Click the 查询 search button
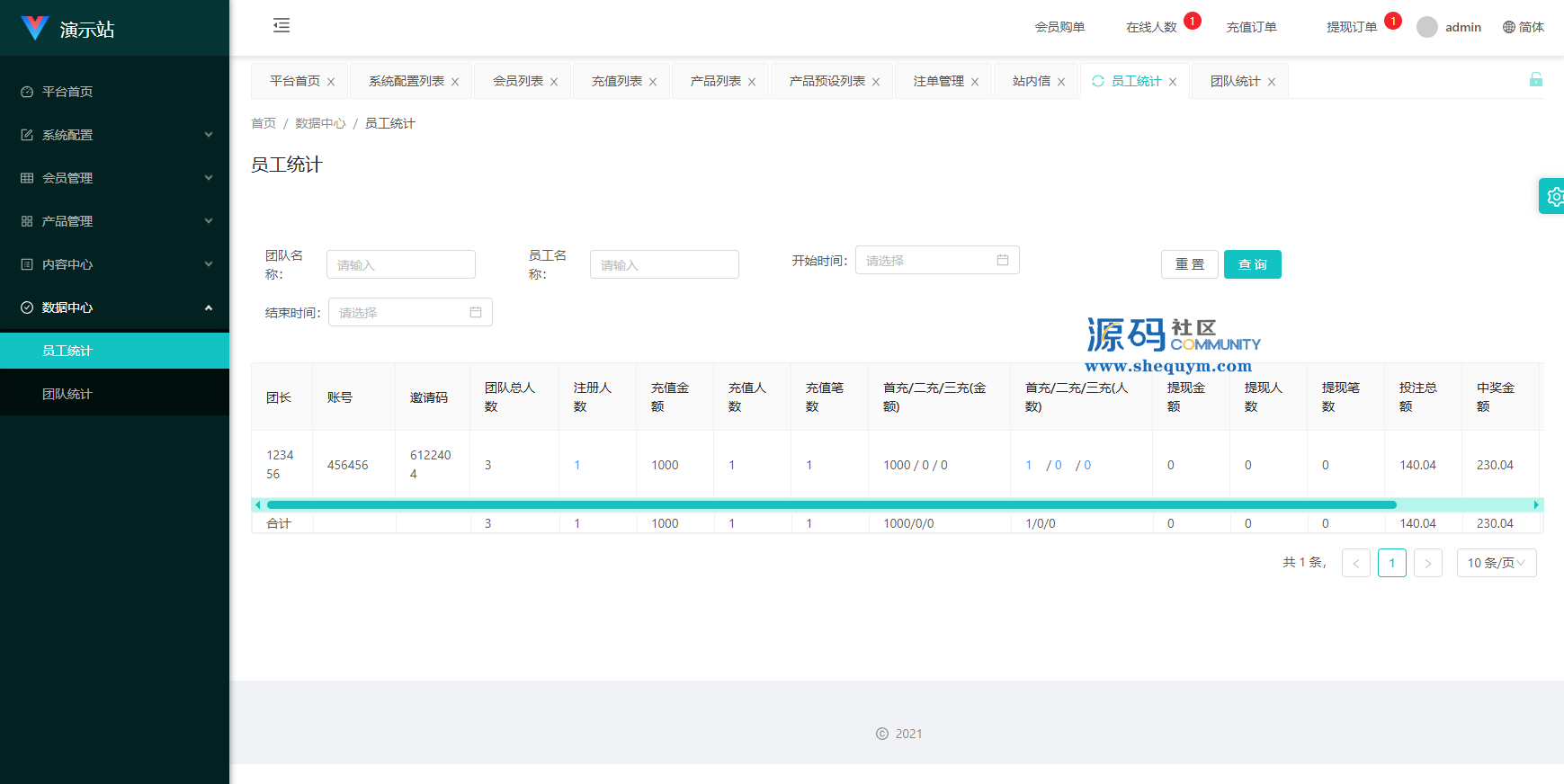Image resolution: width=1564 pixels, height=784 pixels. click(1252, 264)
